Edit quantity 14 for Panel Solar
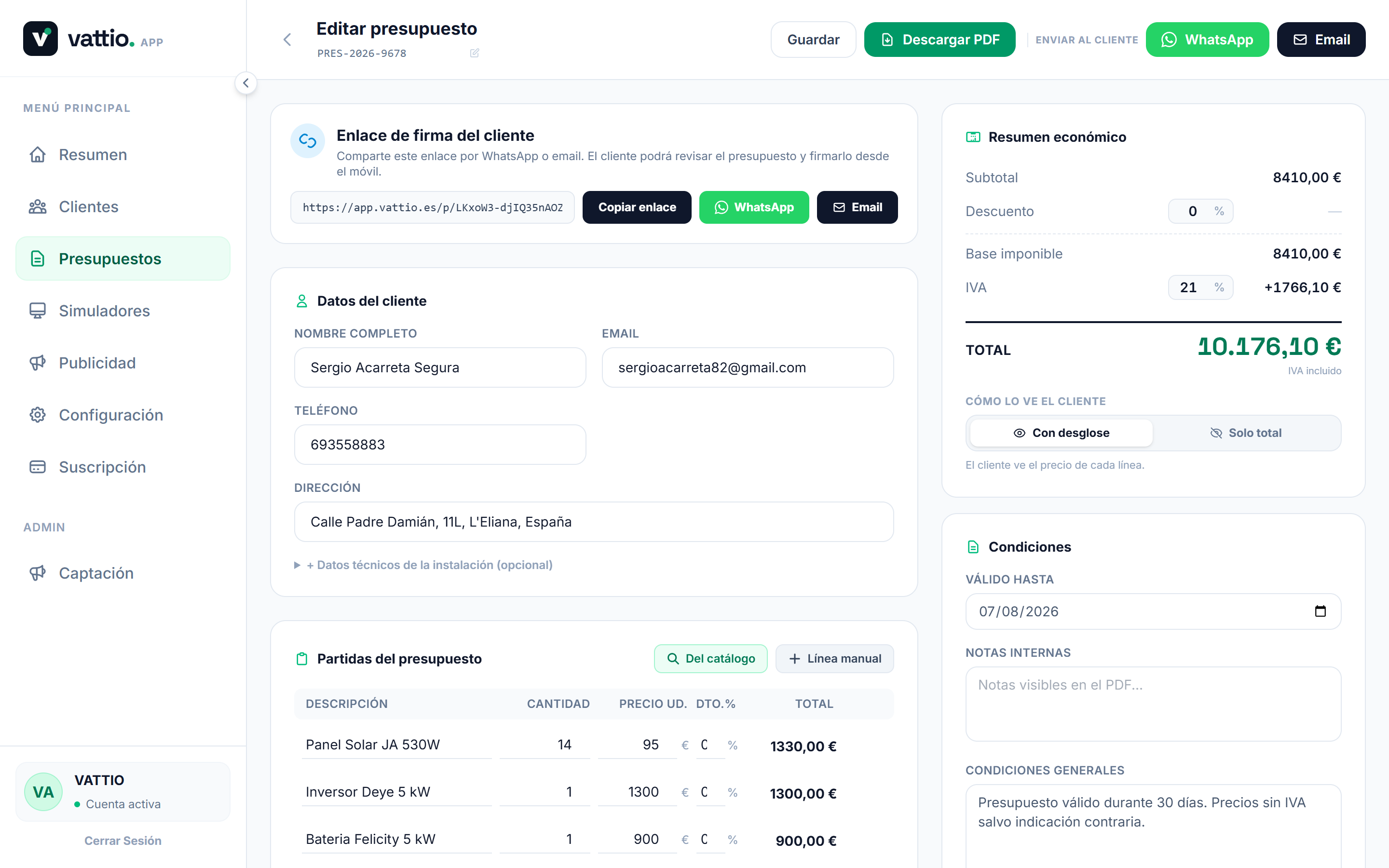The width and height of the screenshot is (1389, 868). pos(544,745)
